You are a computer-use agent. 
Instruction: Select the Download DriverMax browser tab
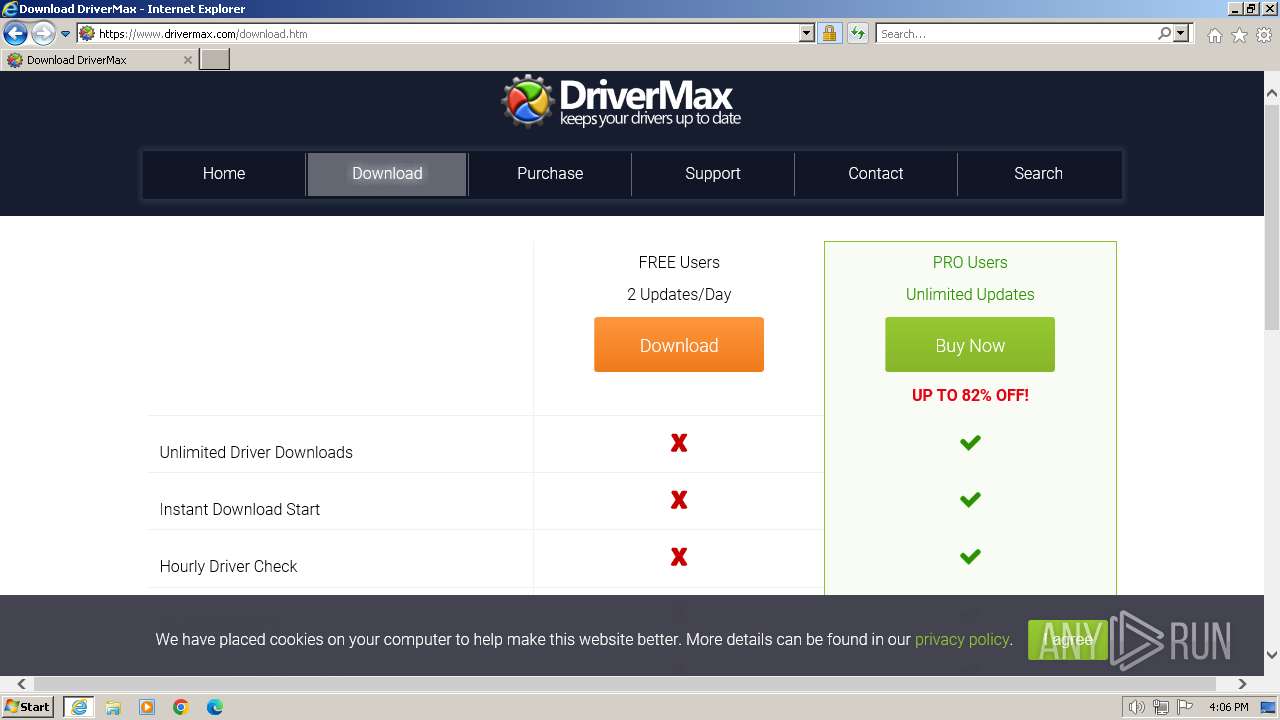click(x=99, y=60)
